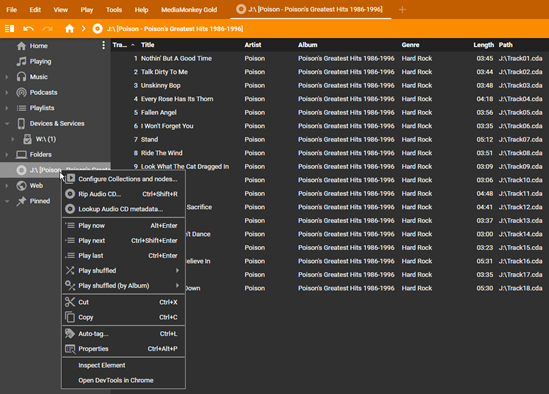Sort by the Length column header
Viewport: 549px width, 394px height.
click(x=483, y=45)
